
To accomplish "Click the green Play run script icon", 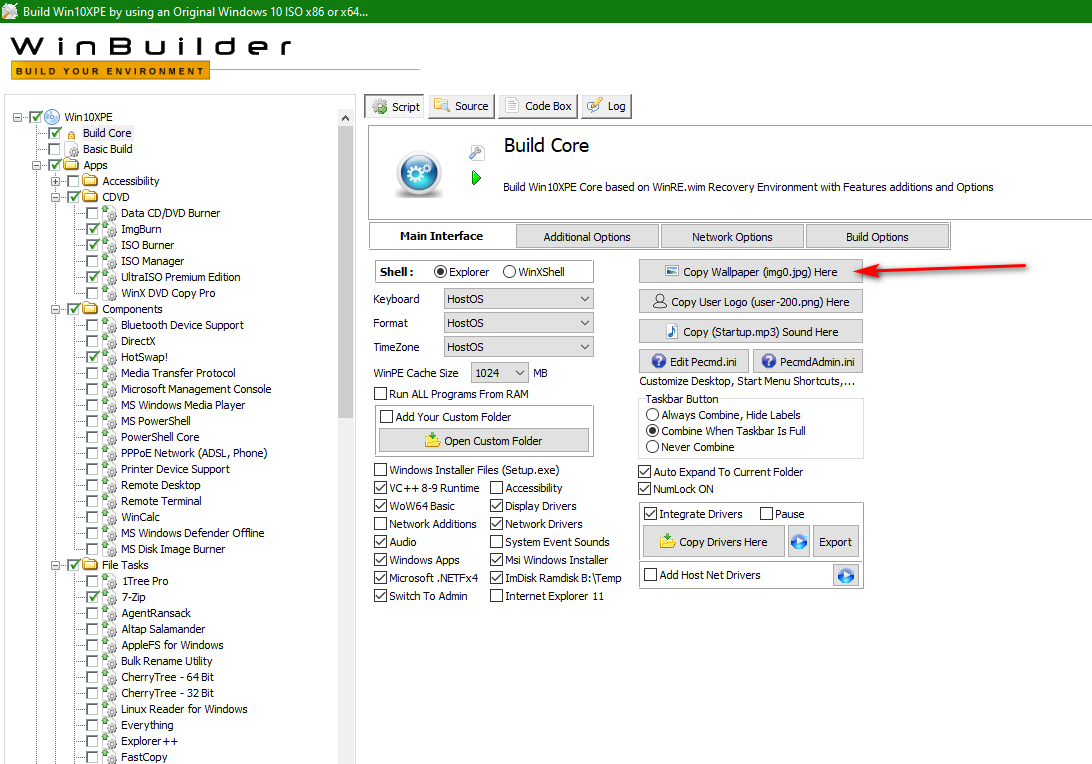I will pyautogui.click(x=476, y=178).
